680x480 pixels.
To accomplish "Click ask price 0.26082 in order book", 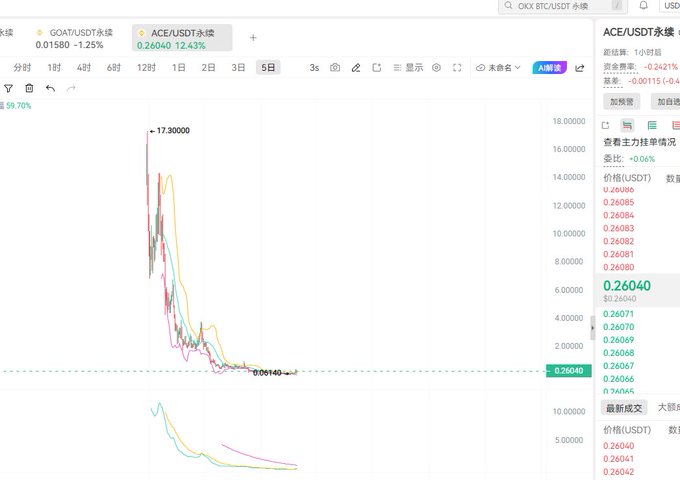I will 618,241.
